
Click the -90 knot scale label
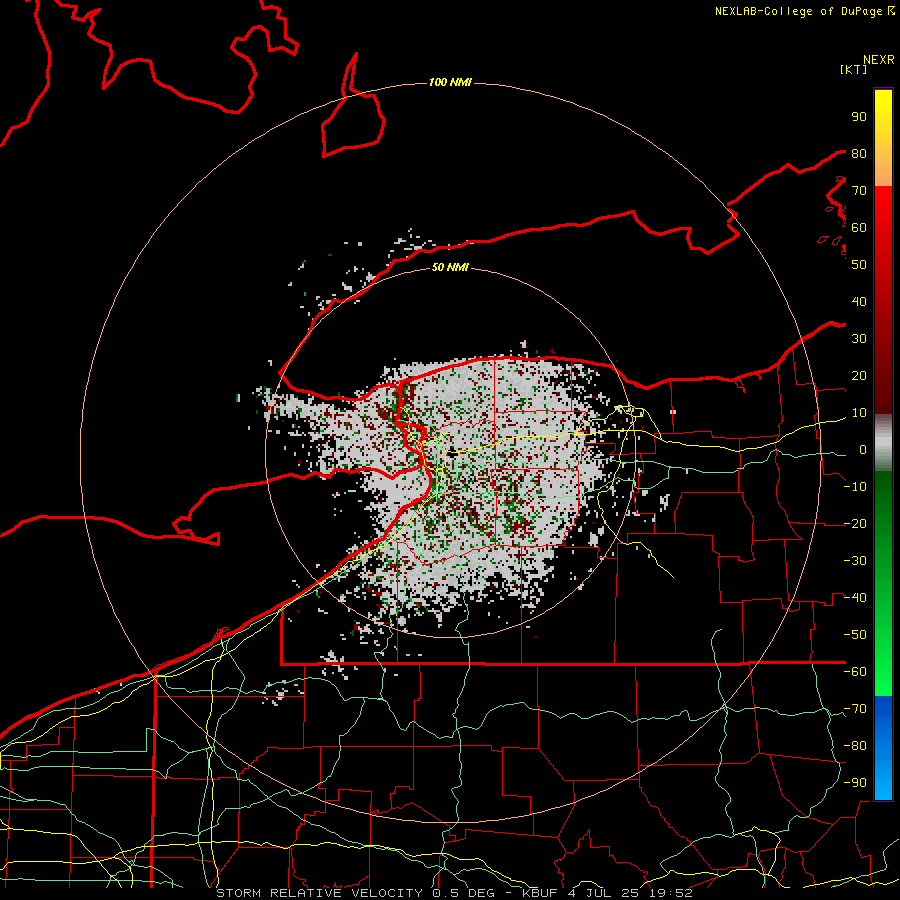pos(855,783)
